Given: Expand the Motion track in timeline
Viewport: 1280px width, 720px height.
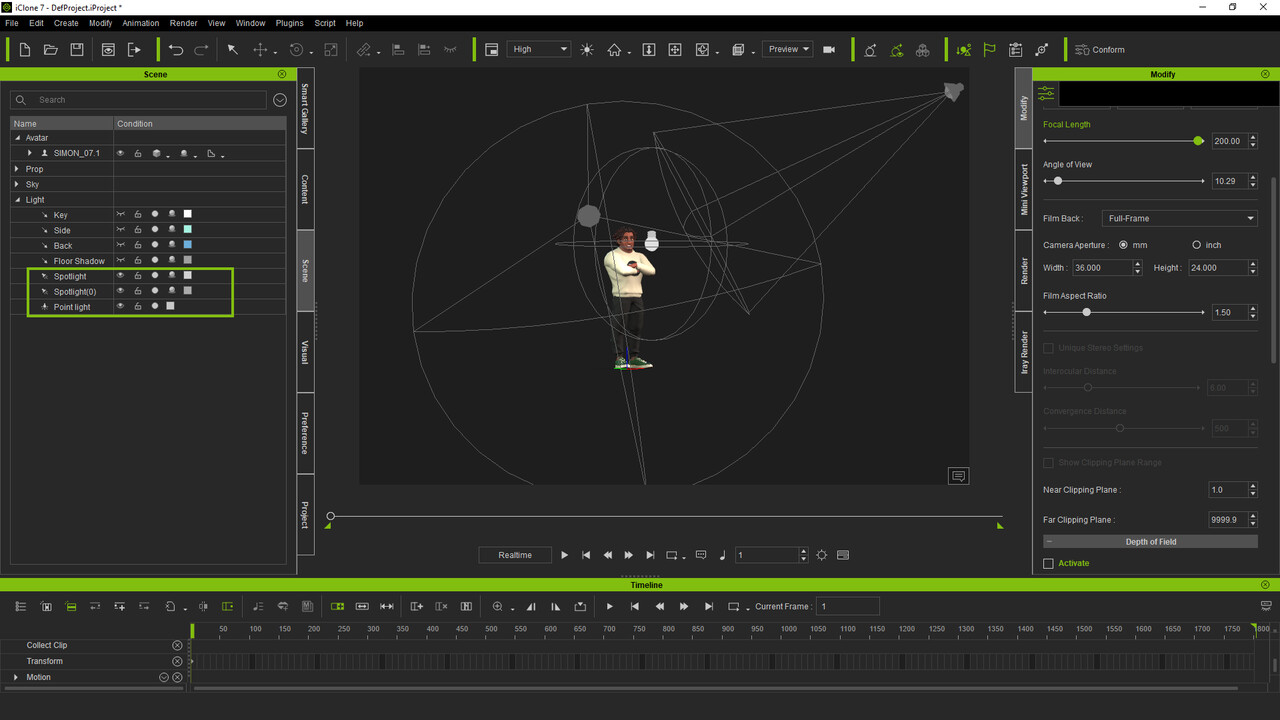Looking at the screenshot, I should (x=16, y=678).
